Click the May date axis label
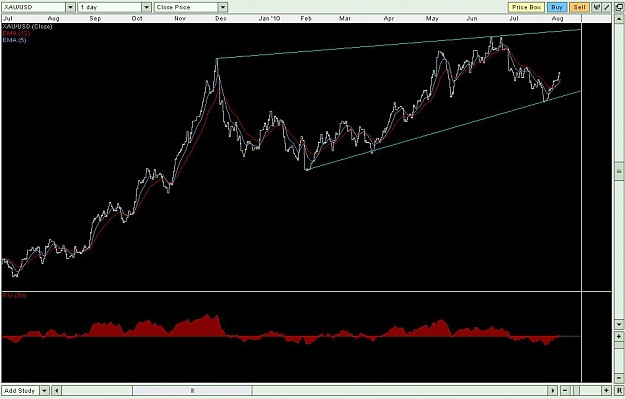625x399 pixels. pyautogui.click(x=432, y=18)
